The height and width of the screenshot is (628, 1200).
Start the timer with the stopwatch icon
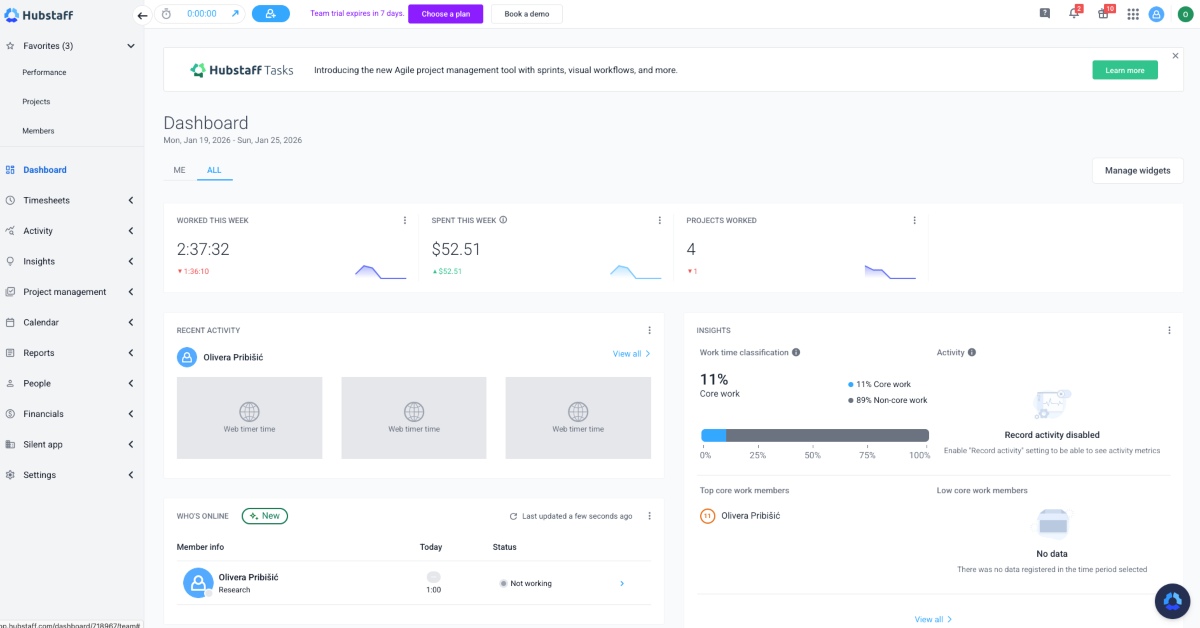[166, 14]
